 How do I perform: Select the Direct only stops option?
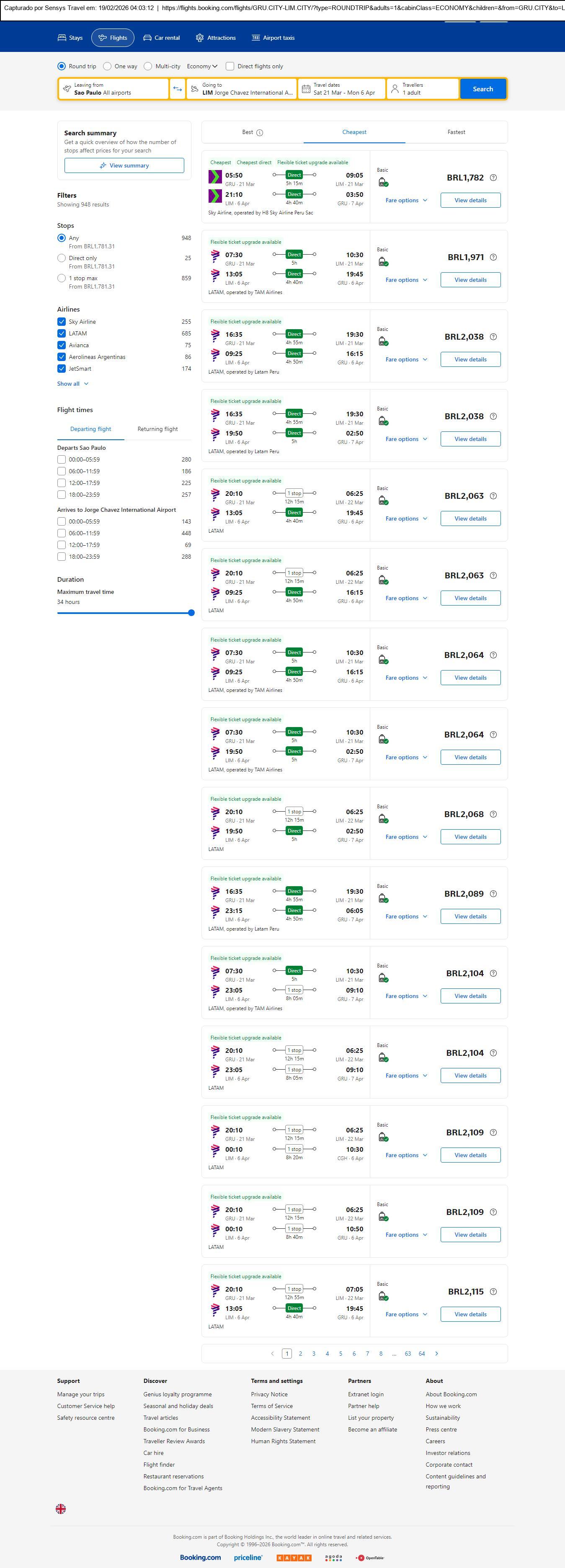click(x=62, y=258)
